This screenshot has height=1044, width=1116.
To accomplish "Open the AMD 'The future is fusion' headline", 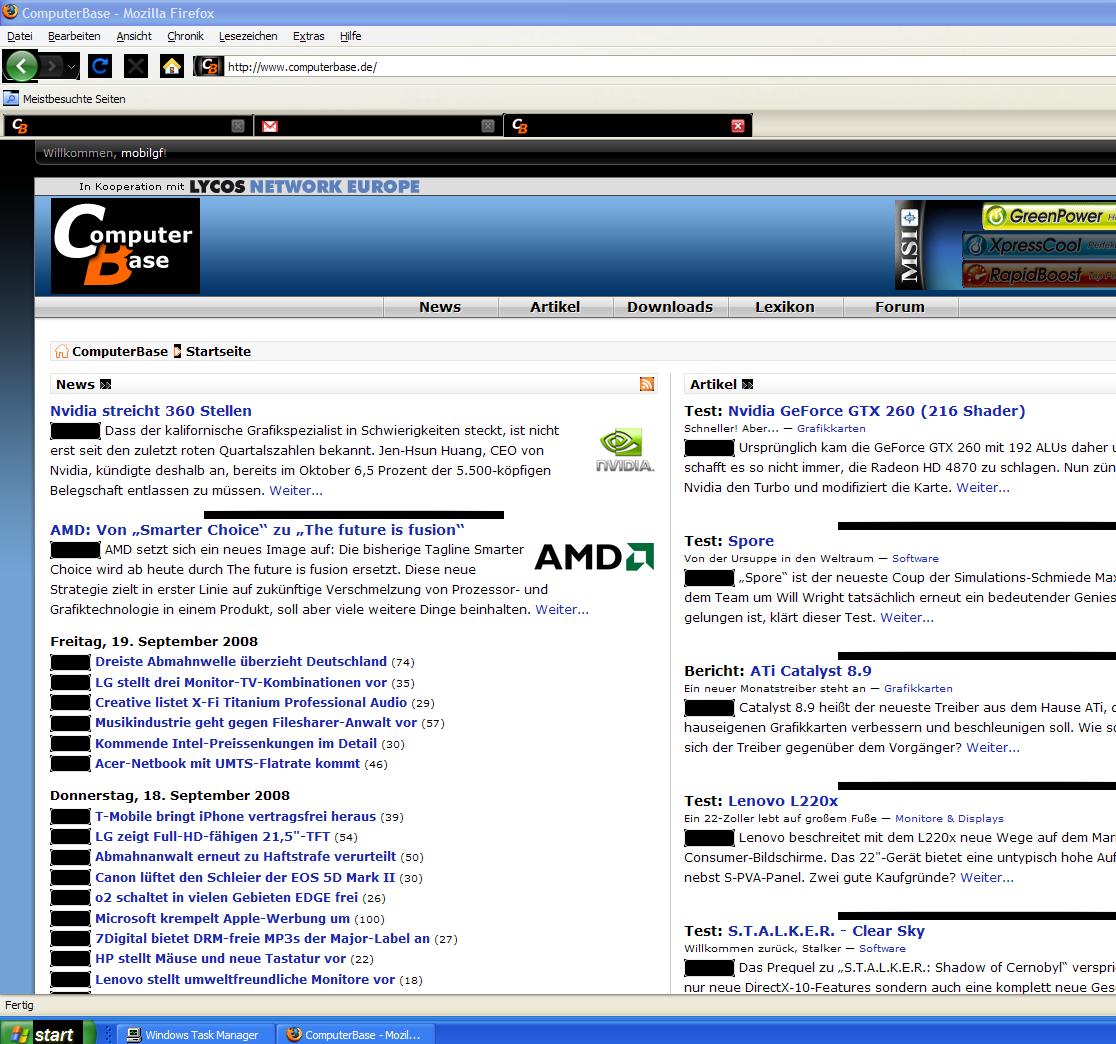I will 257,529.
